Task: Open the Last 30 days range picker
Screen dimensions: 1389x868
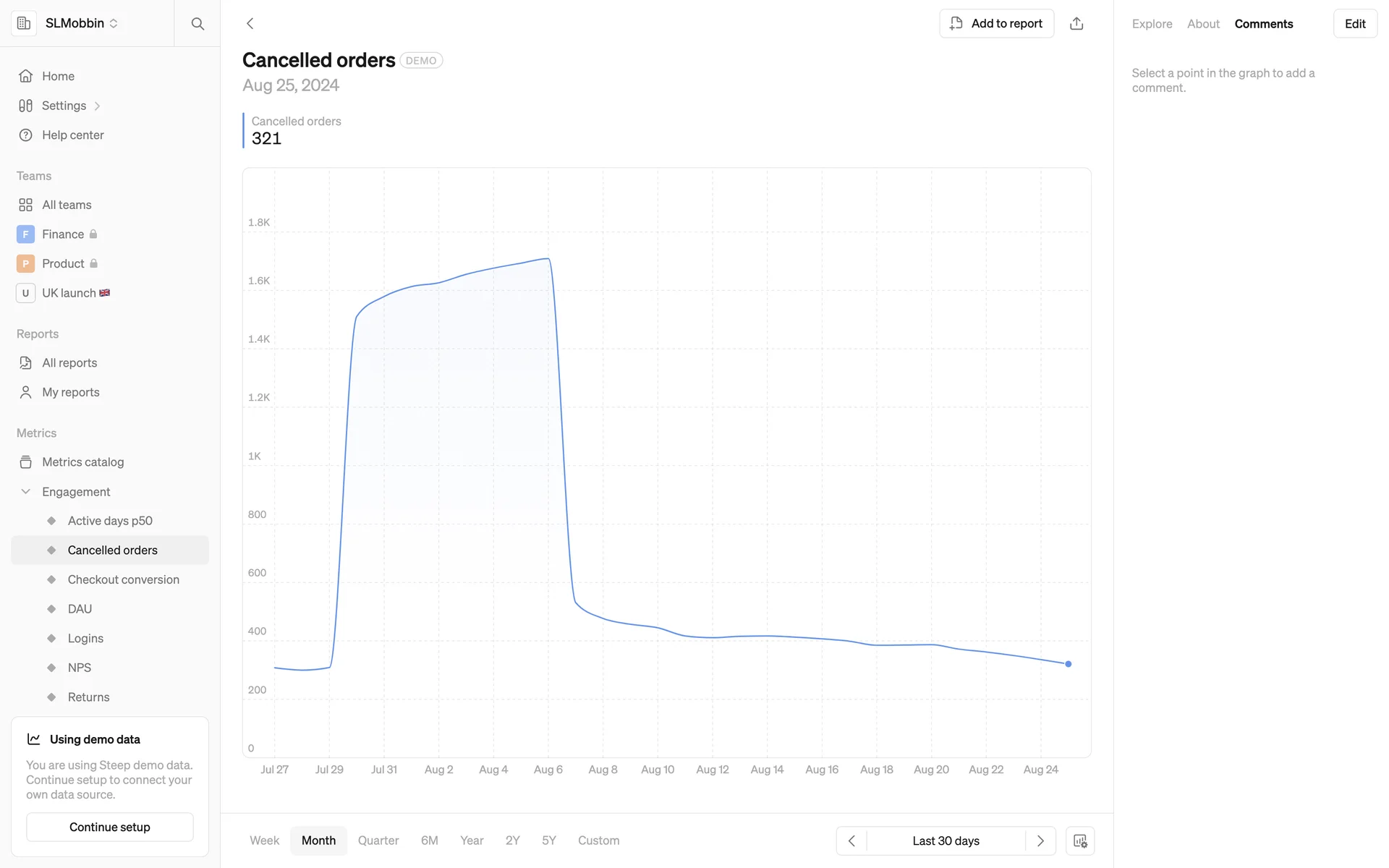Action: (x=946, y=841)
